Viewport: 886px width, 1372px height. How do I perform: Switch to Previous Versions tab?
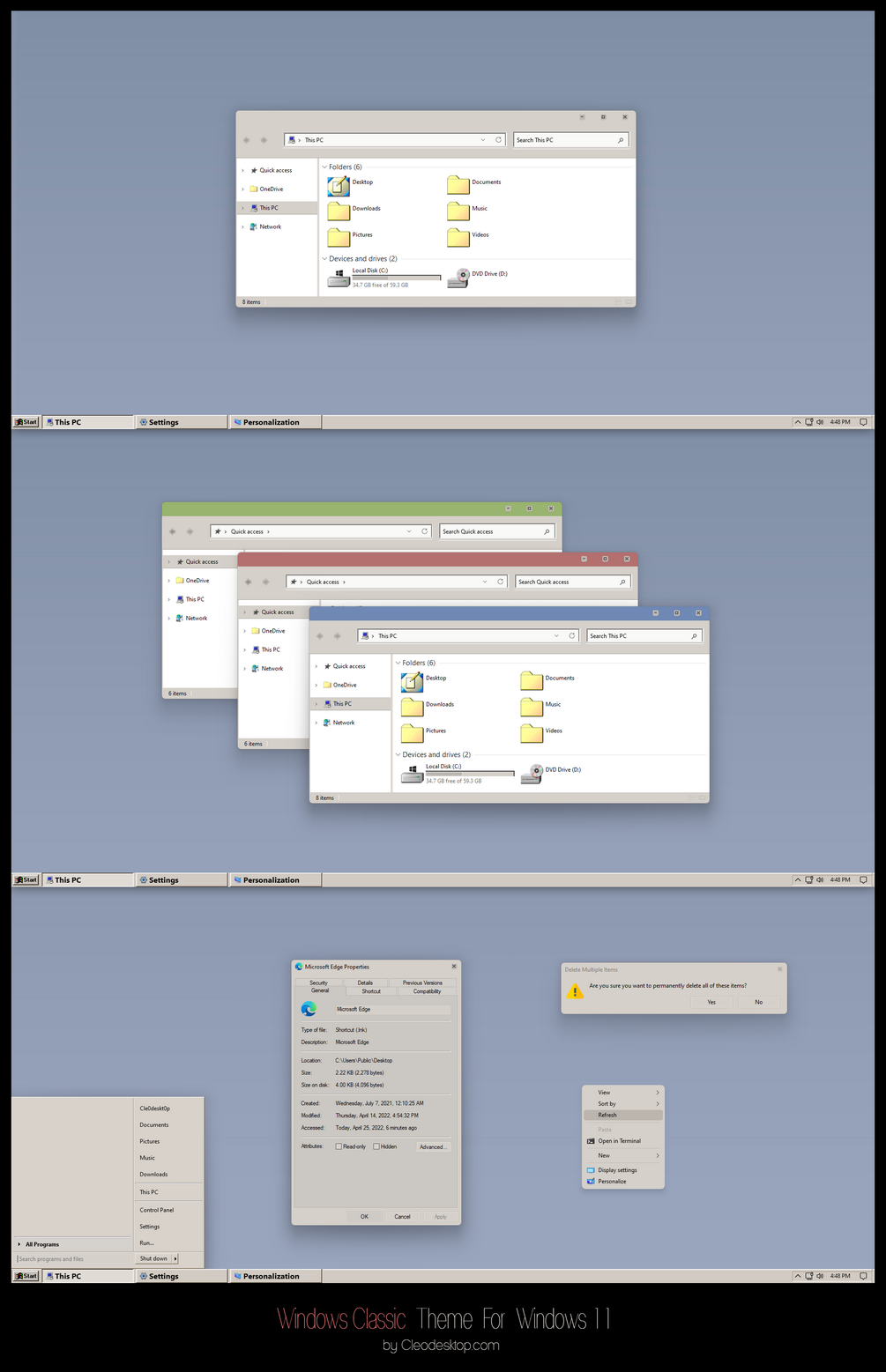422,983
